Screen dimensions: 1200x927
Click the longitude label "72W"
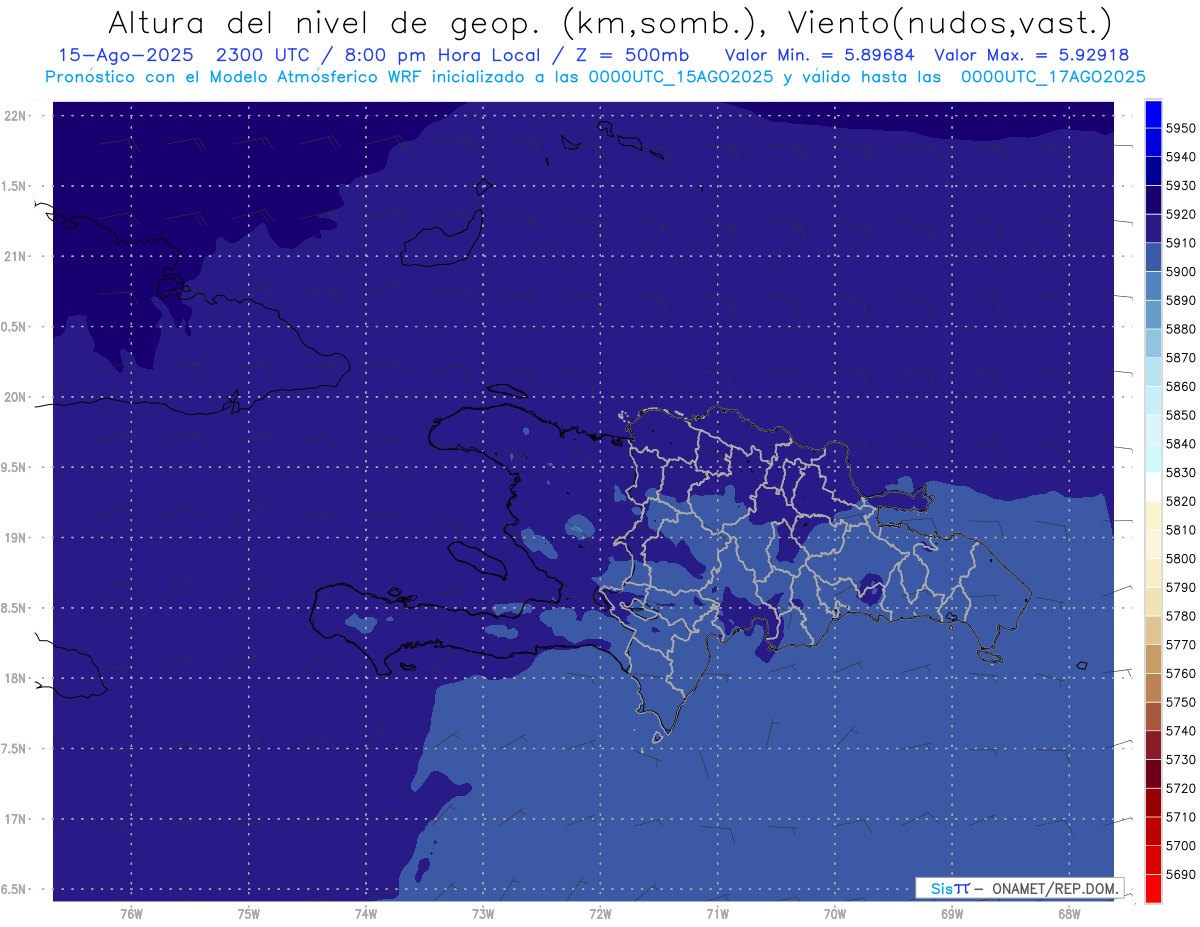click(600, 913)
